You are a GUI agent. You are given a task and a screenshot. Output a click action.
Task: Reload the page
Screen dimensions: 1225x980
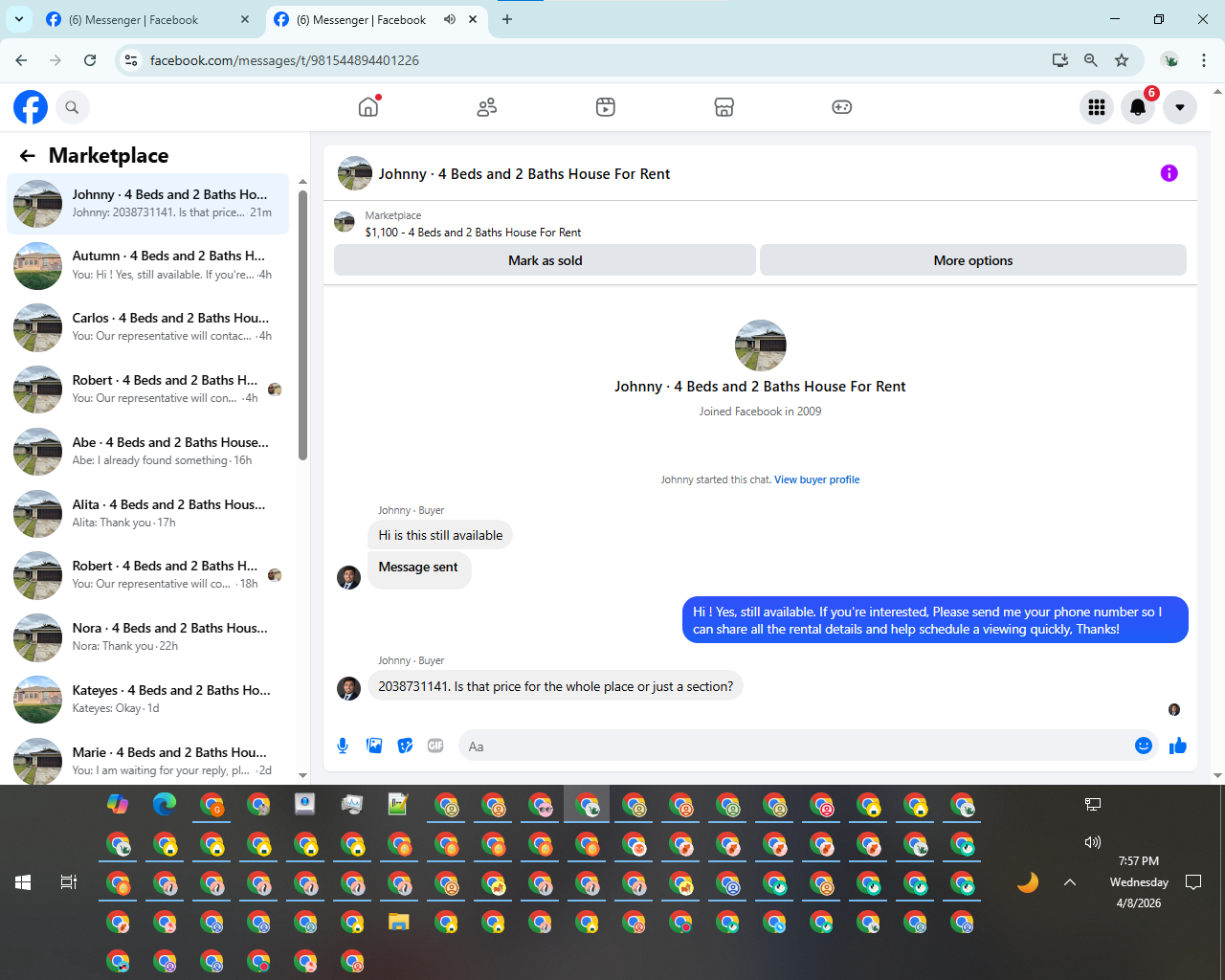[x=90, y=60]
